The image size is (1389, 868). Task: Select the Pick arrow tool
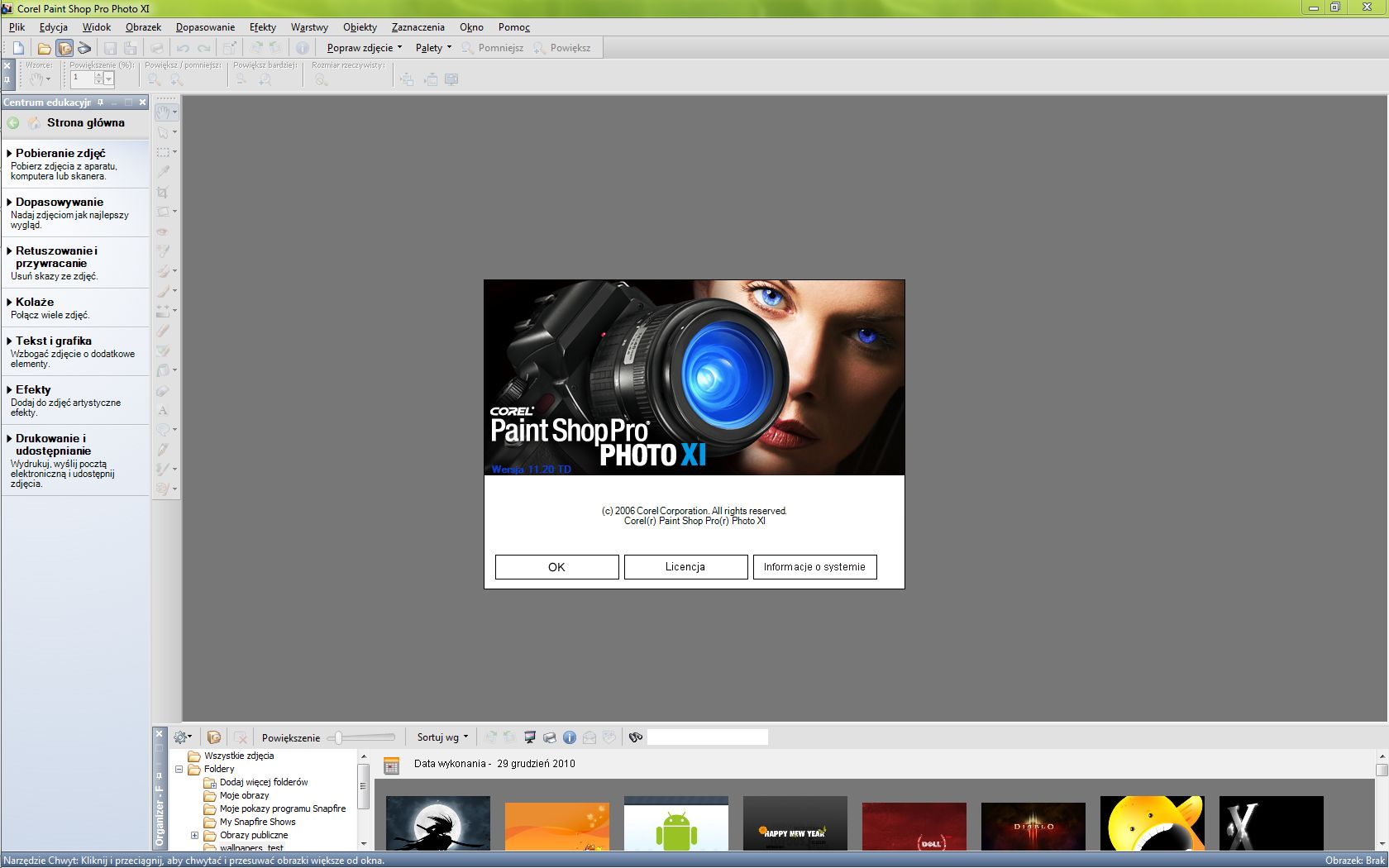point(163,132)
